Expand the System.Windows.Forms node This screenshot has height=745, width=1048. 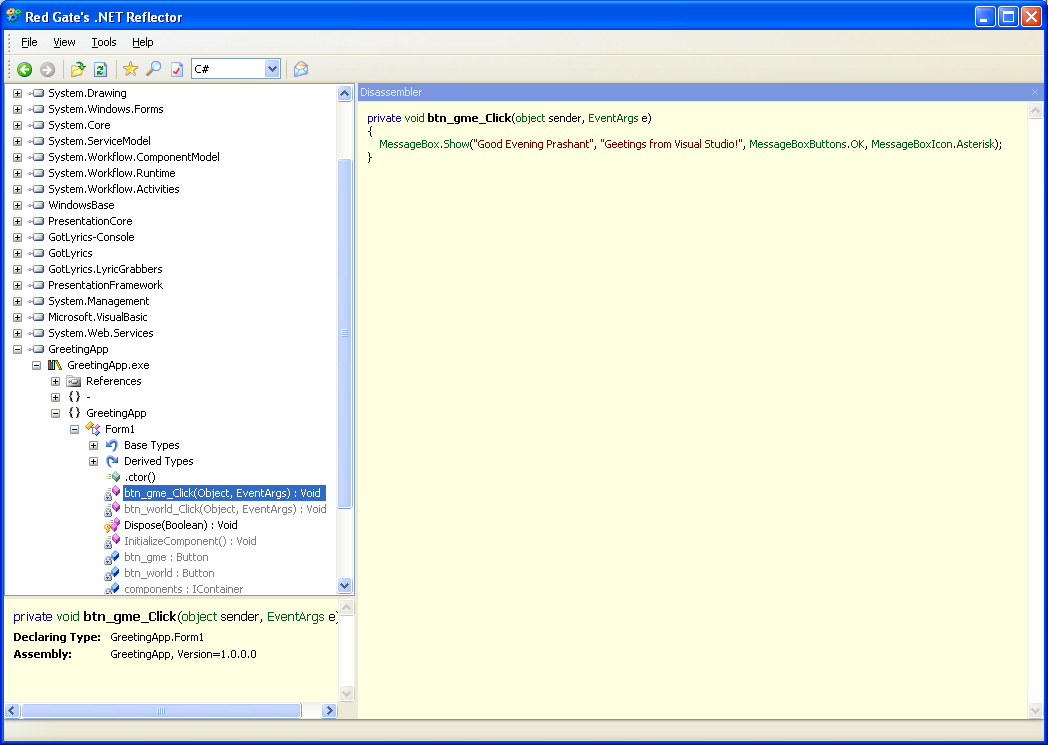(x=17, y=110)
